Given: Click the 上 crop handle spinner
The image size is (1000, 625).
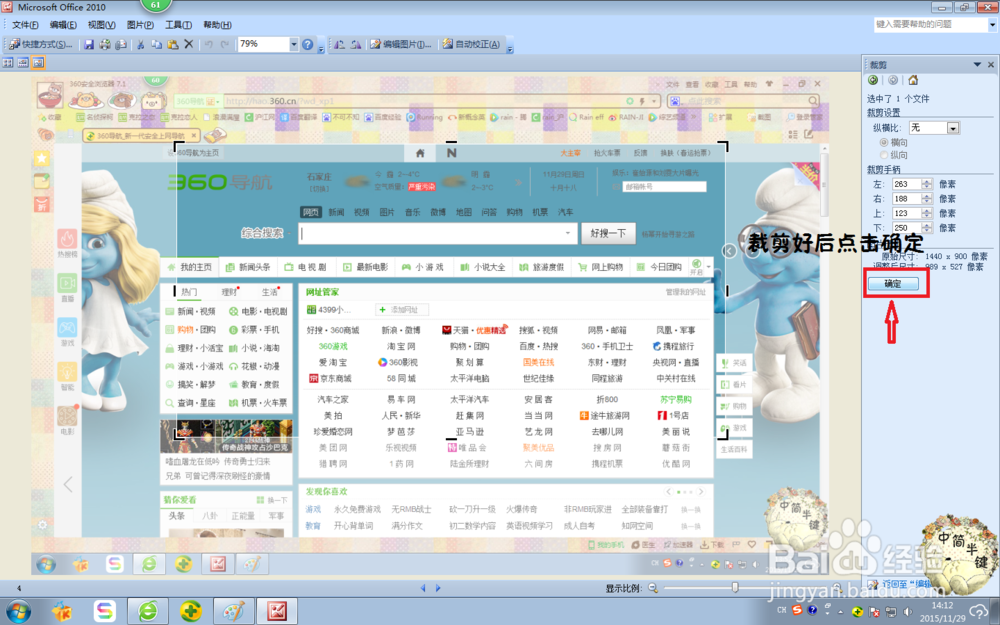Looking at the screenshot, I should [927, 214].
